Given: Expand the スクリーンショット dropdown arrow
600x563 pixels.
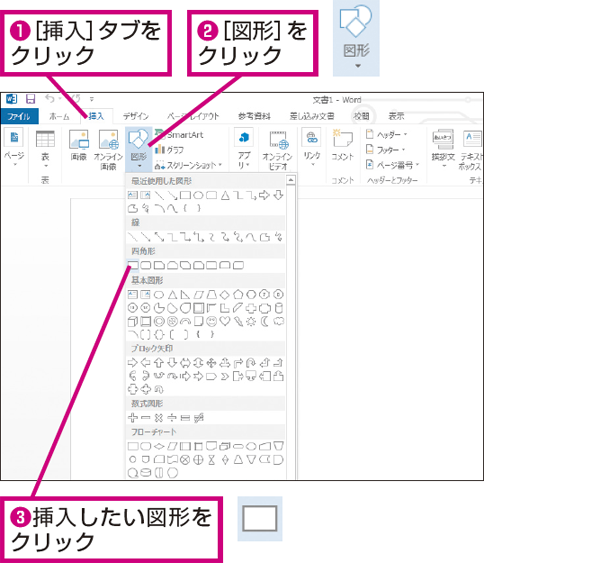Looking at the screenshot, I should 220,165.
